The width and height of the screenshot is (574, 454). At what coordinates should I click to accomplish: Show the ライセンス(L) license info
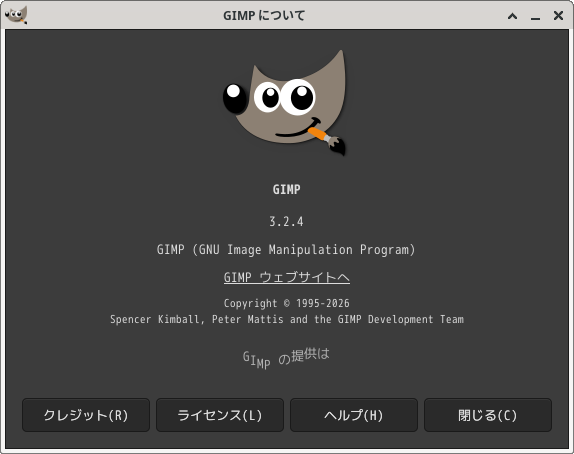tap(220, 415)
